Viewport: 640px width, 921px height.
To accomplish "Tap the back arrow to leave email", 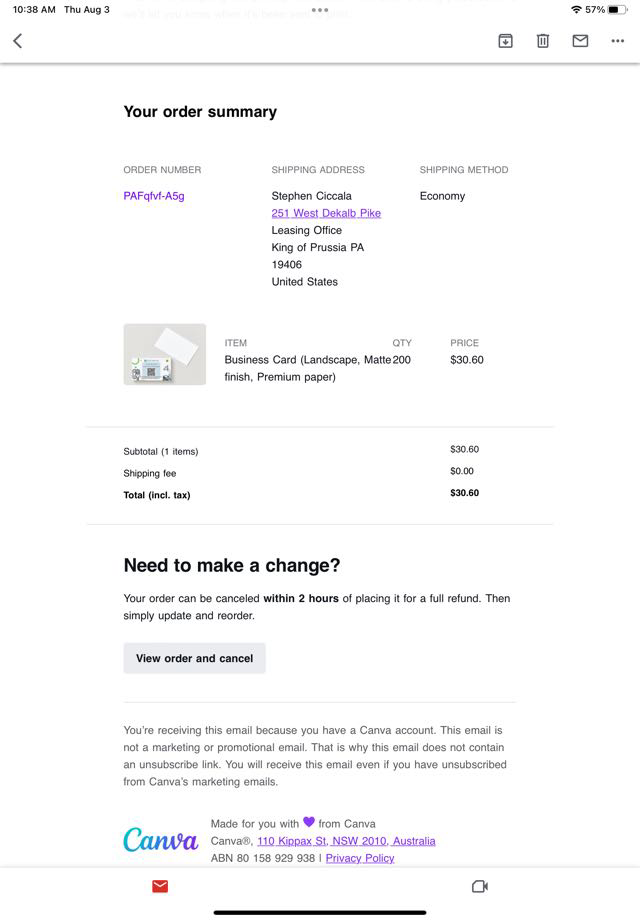I will pos(17,41).
